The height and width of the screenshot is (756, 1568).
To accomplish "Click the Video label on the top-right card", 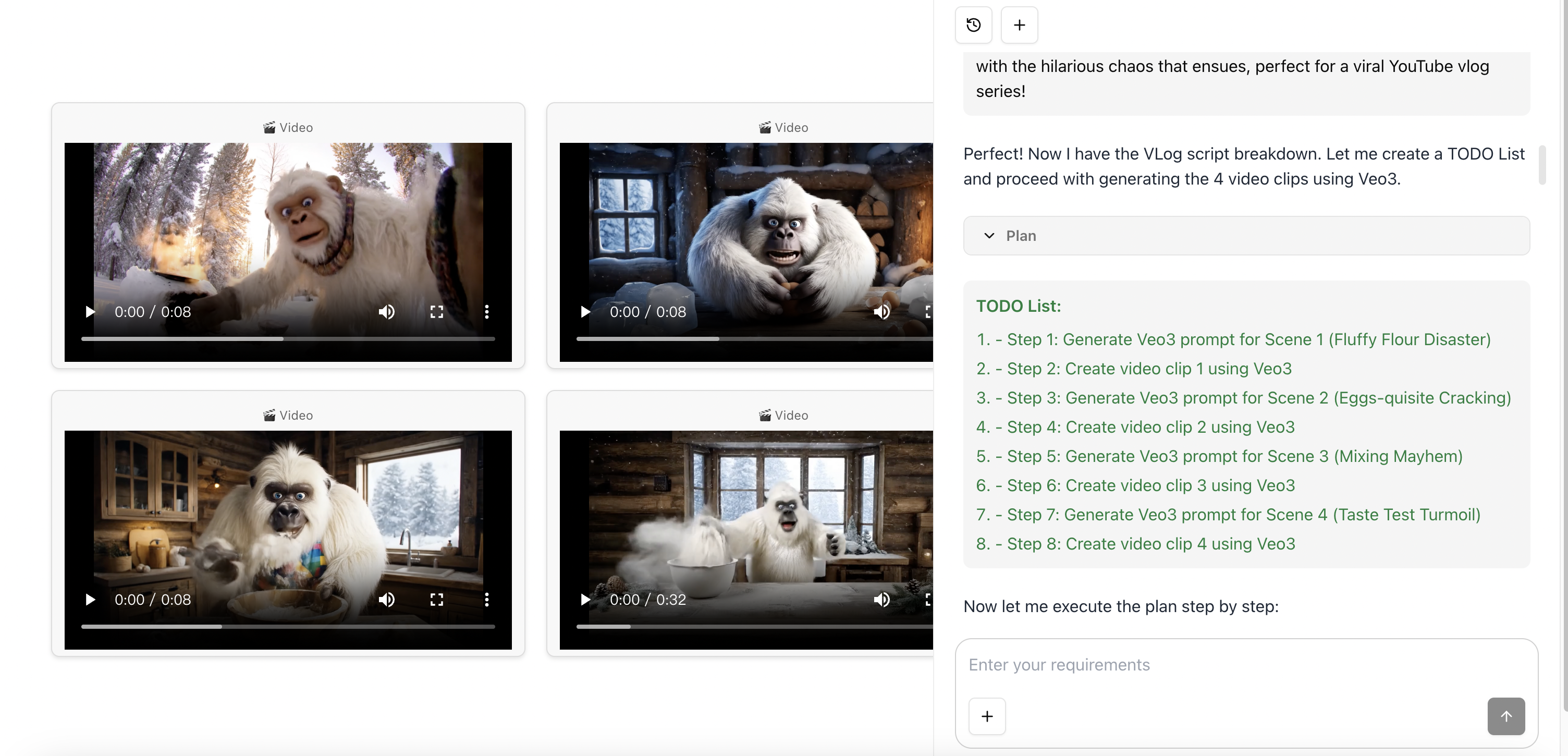I will 784,127.
